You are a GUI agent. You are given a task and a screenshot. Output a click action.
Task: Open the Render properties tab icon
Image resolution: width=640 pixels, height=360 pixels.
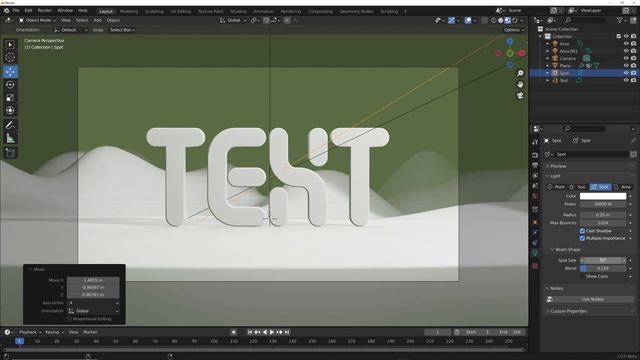[x=535, y=156]
